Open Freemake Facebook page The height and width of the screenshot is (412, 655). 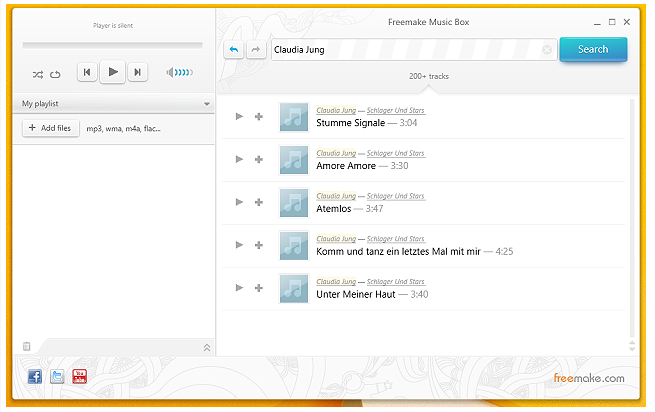[x=35, y=376]
